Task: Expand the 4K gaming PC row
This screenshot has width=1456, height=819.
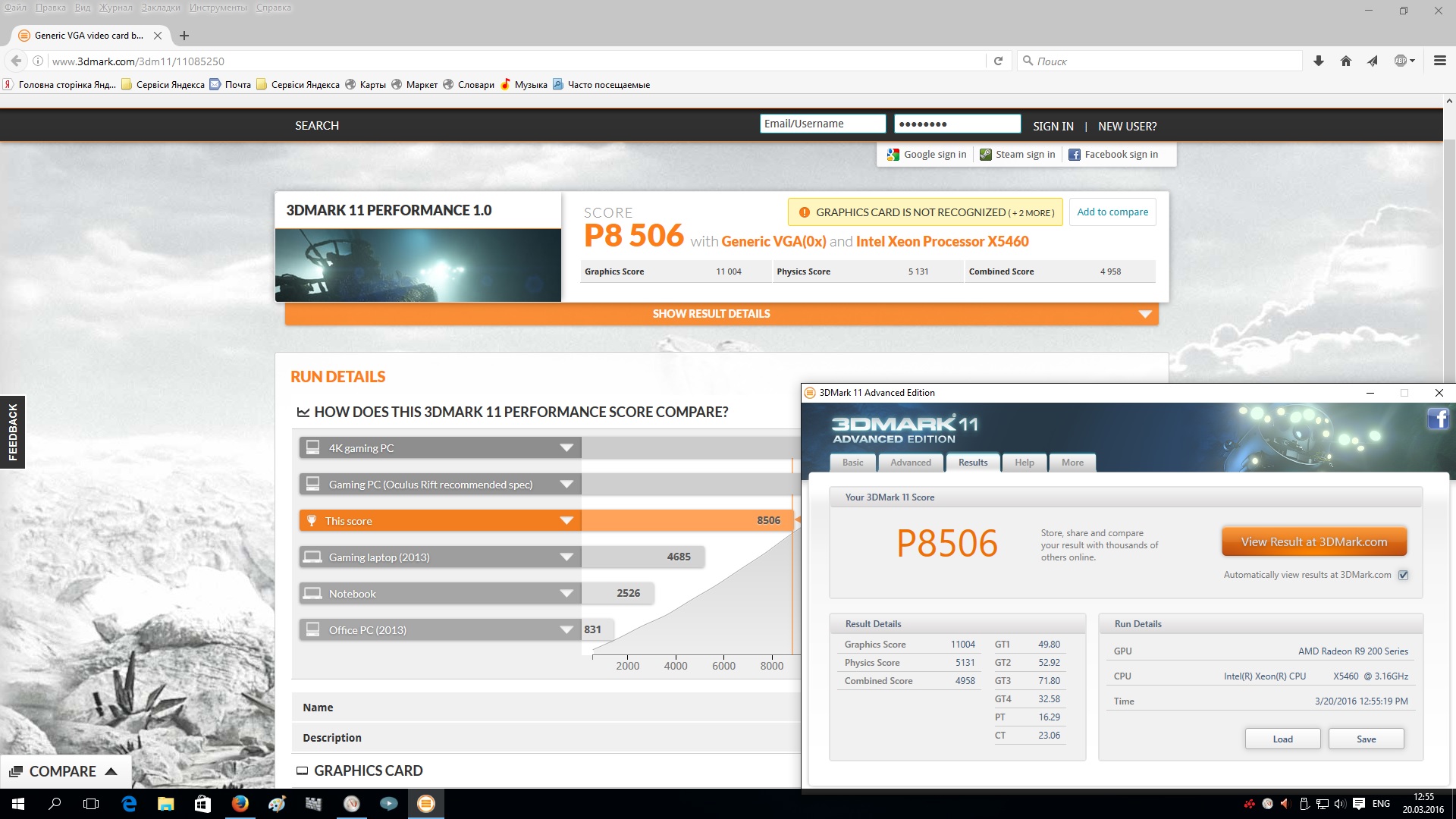Action: click(x=566, y=448)
